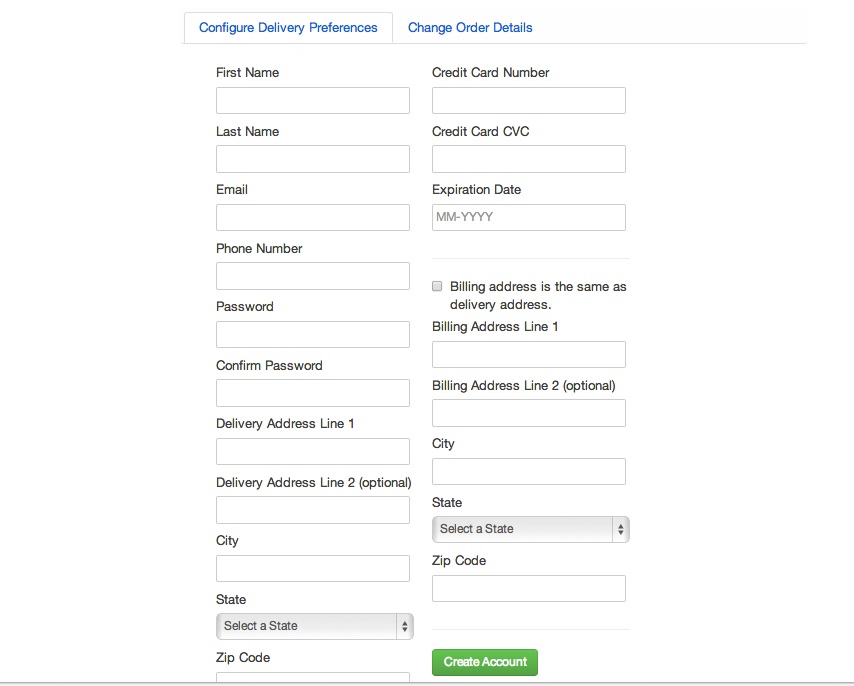
Task: Click Delivery Address Line 1 field
Action: (313, 451)
